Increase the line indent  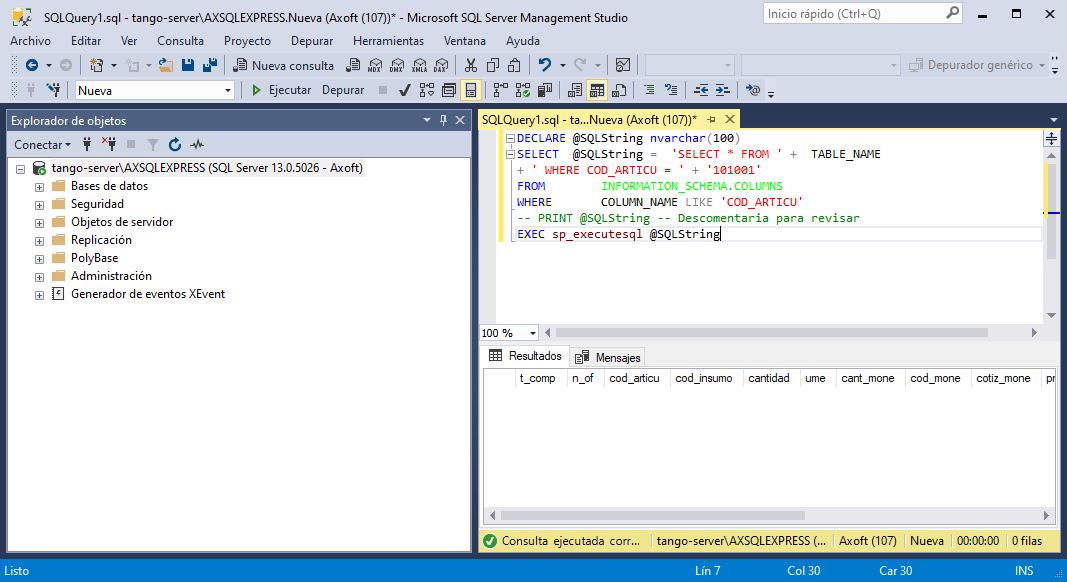point(723,90)
